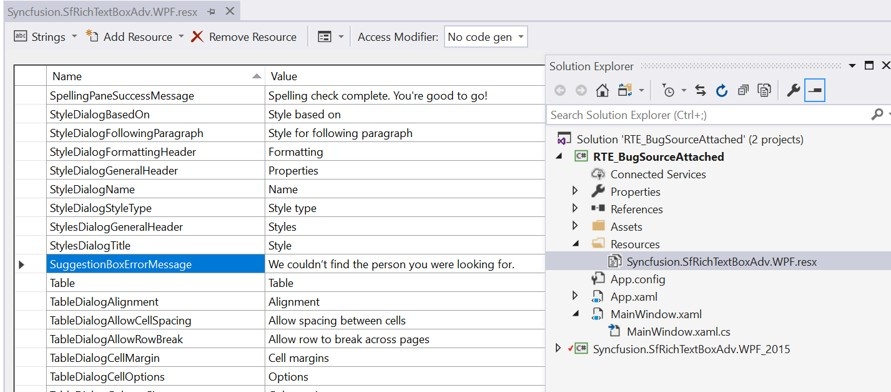This screenshot has width=891, height=392.
Task: Open the Access Modifier combo box
Action: pos(486,37)
